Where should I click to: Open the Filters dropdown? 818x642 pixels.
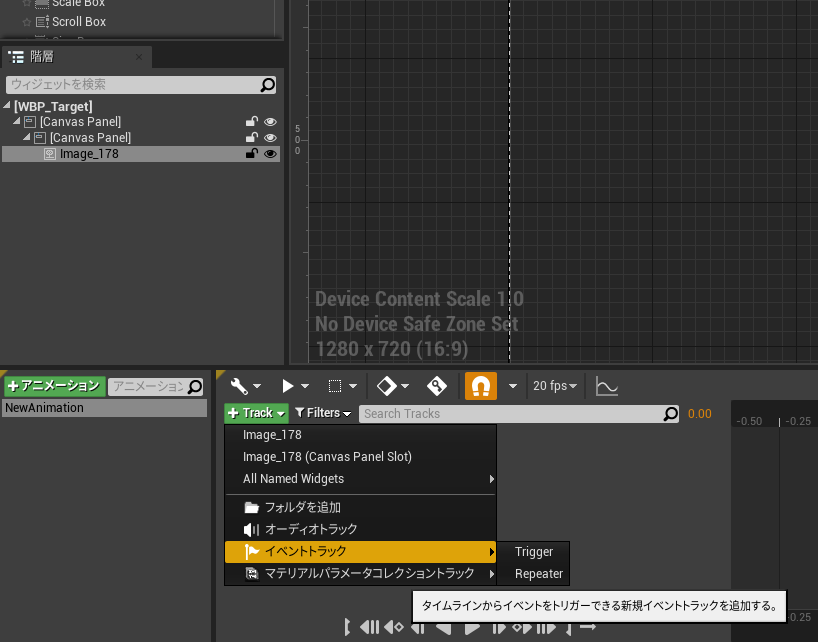[x=323, y=413]
